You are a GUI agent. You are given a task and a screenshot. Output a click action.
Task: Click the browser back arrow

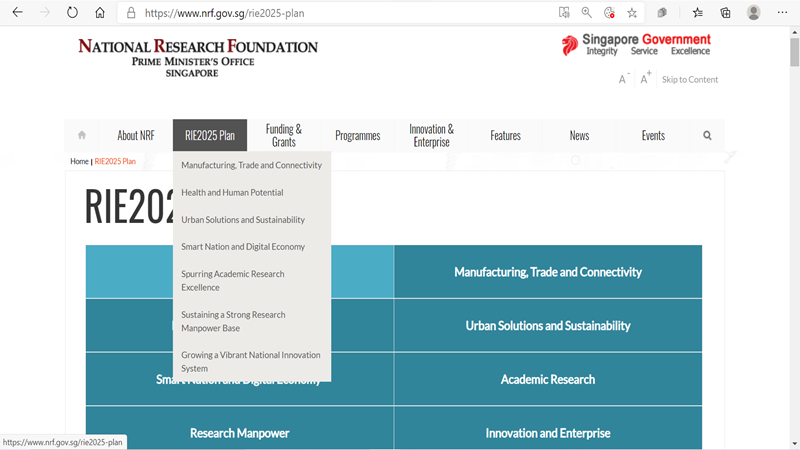tap(17, 12)
